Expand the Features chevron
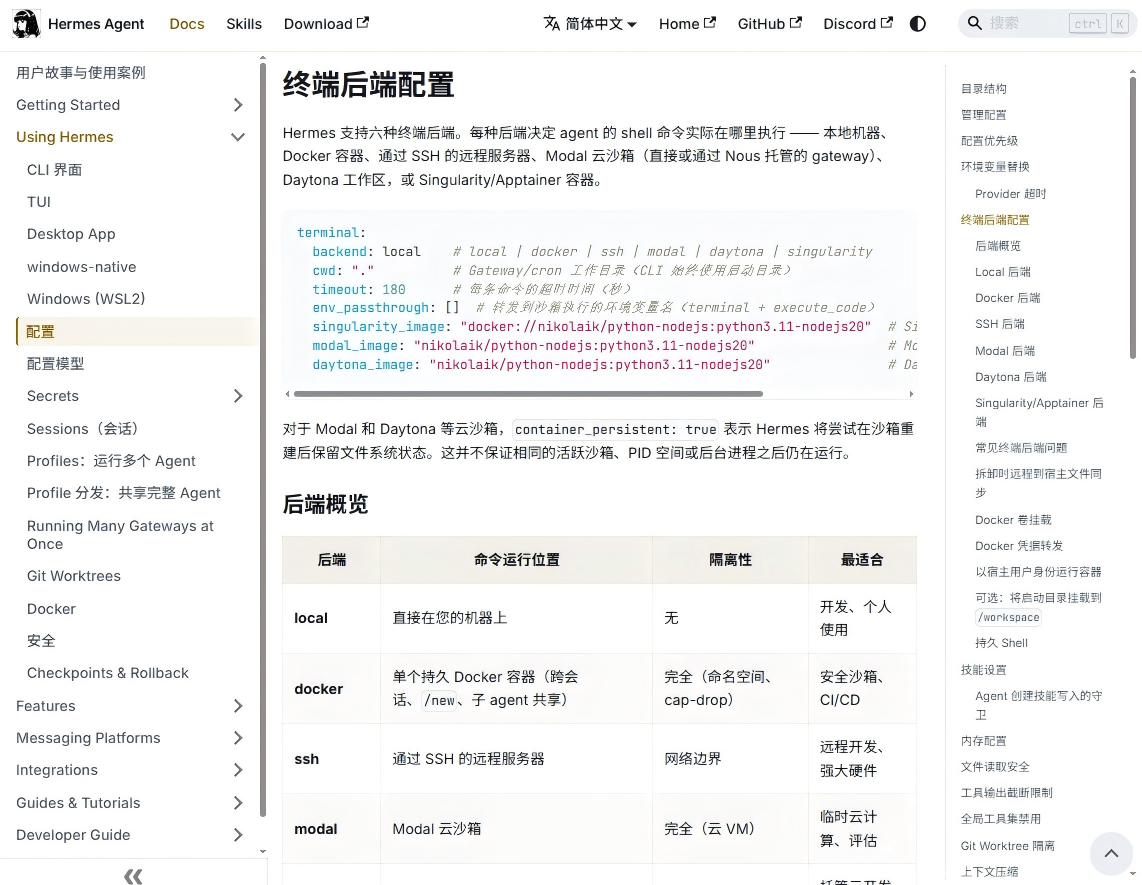Viewport: 1142px width, 885px height. (238, 706)
